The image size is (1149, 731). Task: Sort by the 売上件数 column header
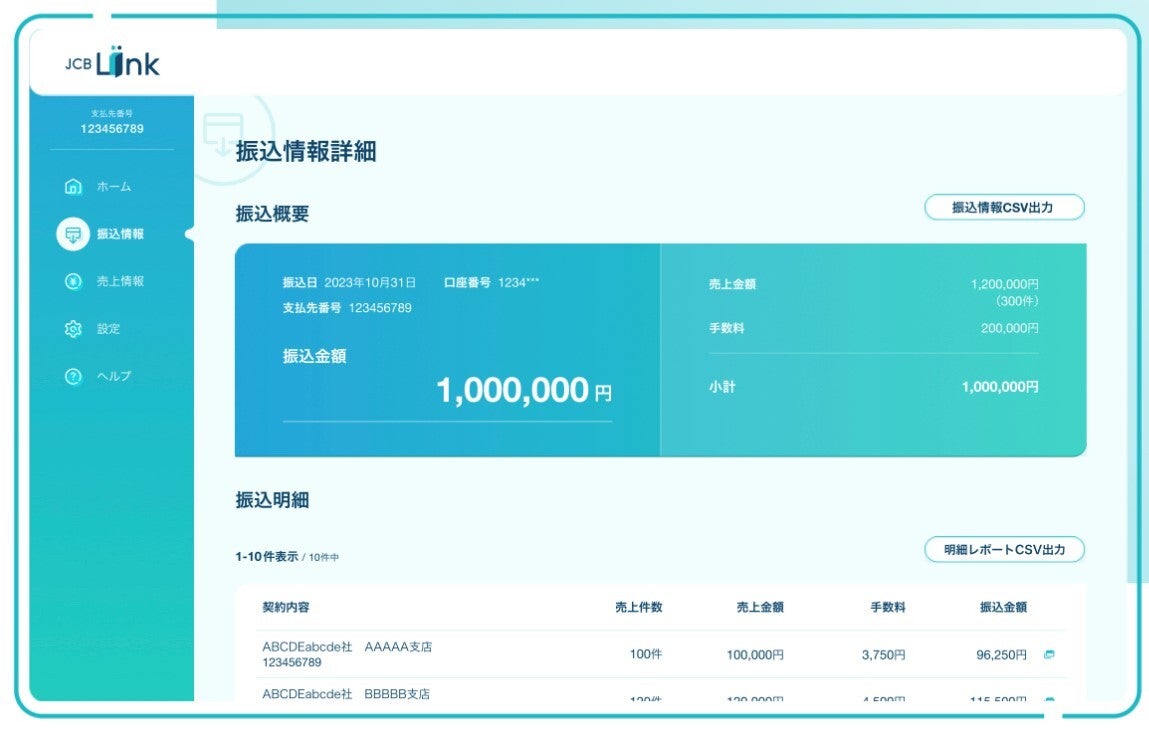coord(638,607)
